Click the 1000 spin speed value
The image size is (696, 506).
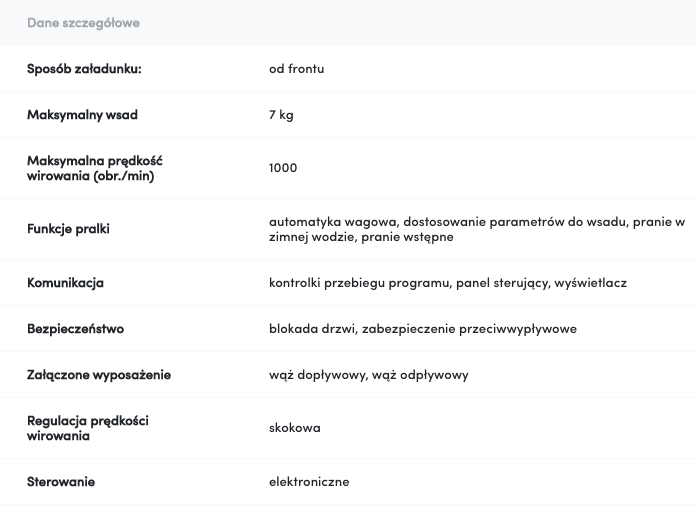click(x=283, y=168)
